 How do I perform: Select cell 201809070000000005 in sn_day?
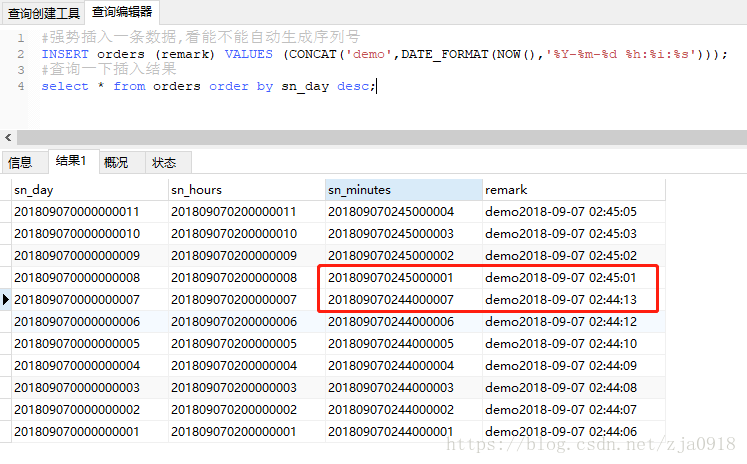[90, 343]
